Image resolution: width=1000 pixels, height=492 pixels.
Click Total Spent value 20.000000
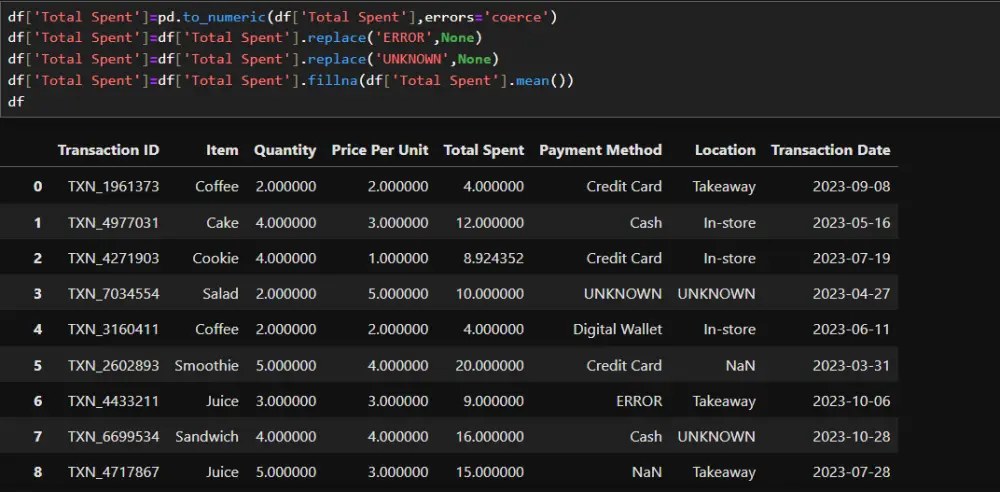[490, 365]
